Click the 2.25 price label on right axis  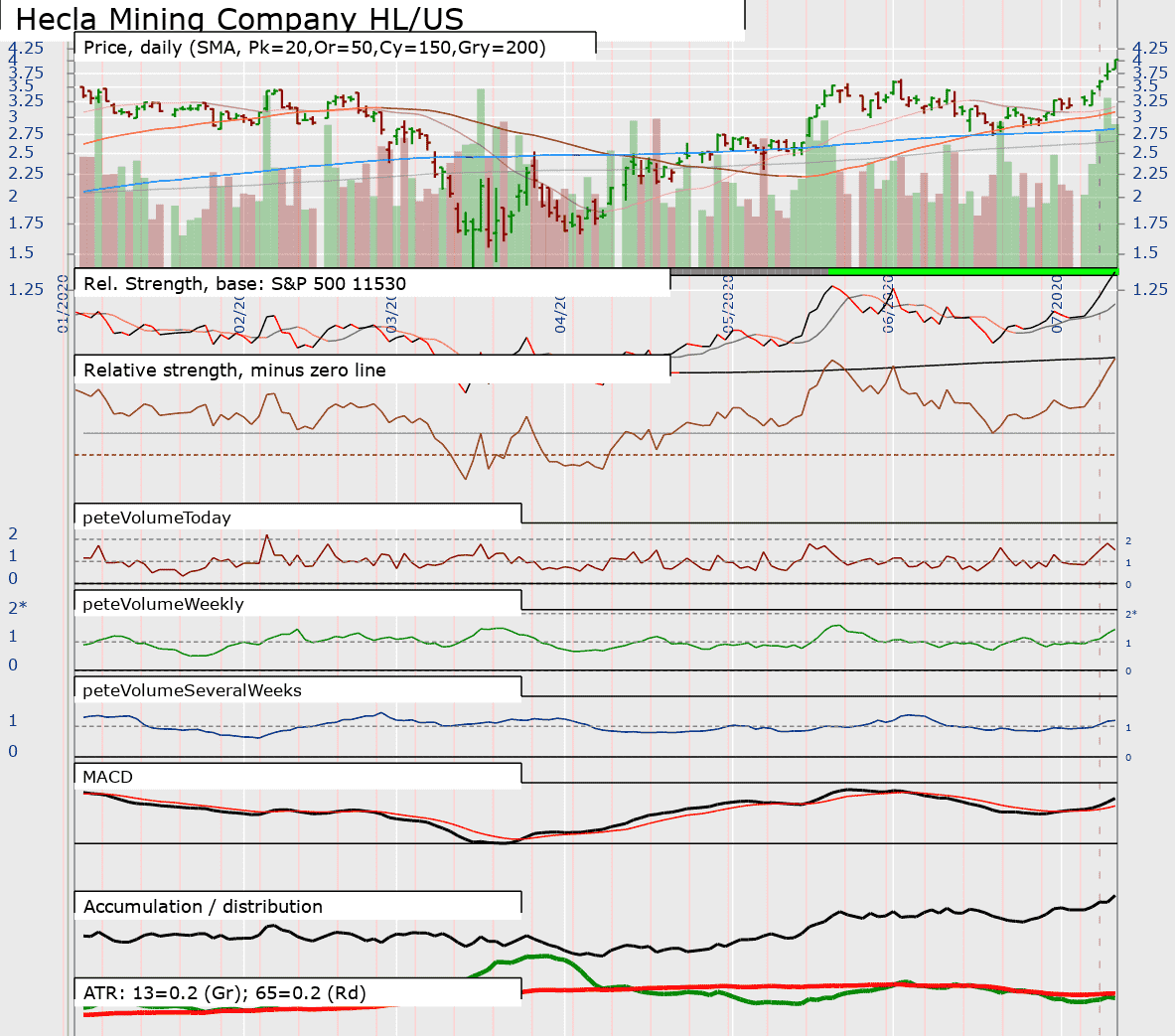pyautogui.click(x=1150, y=173)
